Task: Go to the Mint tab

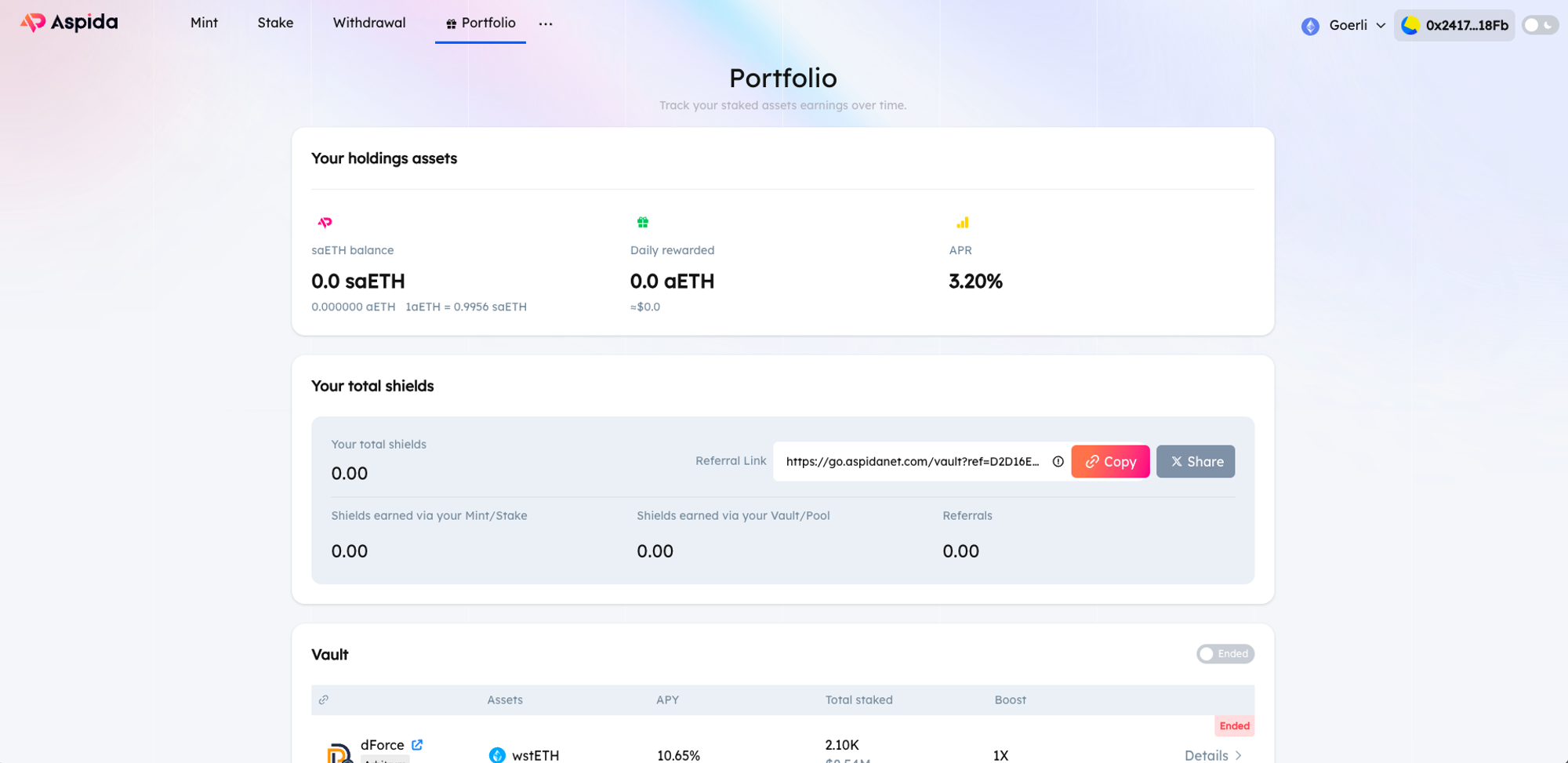Action: [x=204, y=23]
